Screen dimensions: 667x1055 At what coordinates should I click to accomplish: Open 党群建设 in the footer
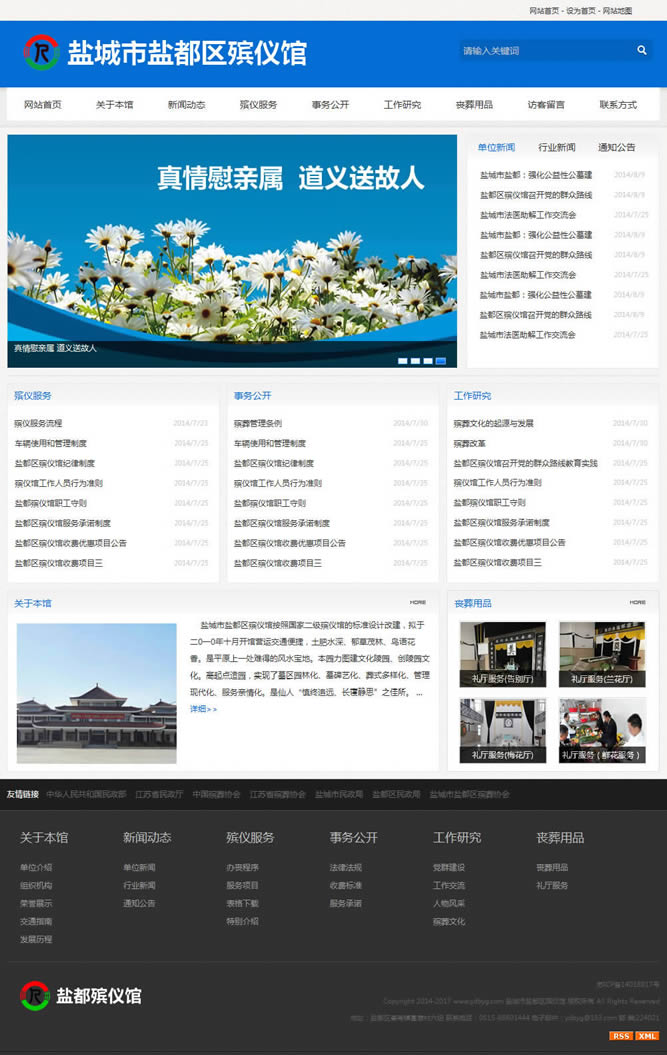[x=449, y=867]
